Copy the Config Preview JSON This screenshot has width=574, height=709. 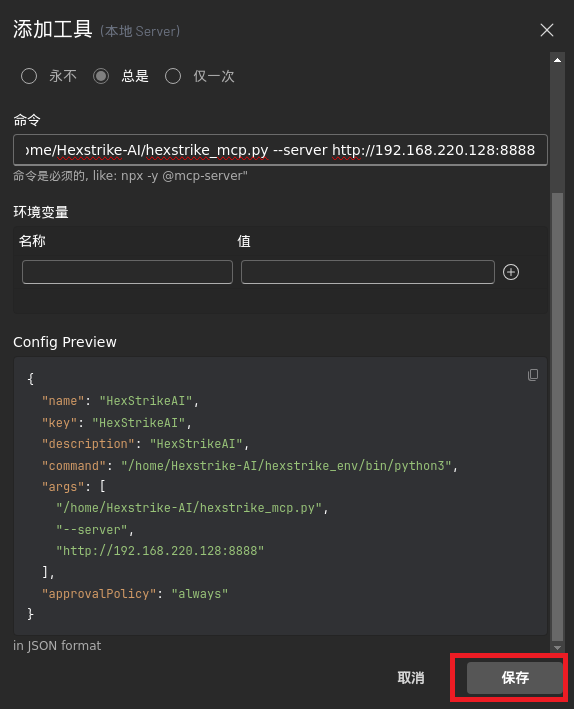[x=533, y=375]
